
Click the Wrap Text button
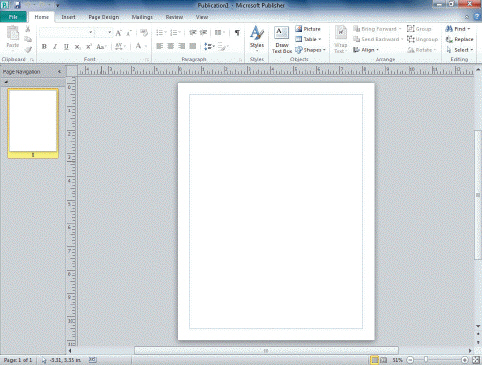click(x=341, y=39)
